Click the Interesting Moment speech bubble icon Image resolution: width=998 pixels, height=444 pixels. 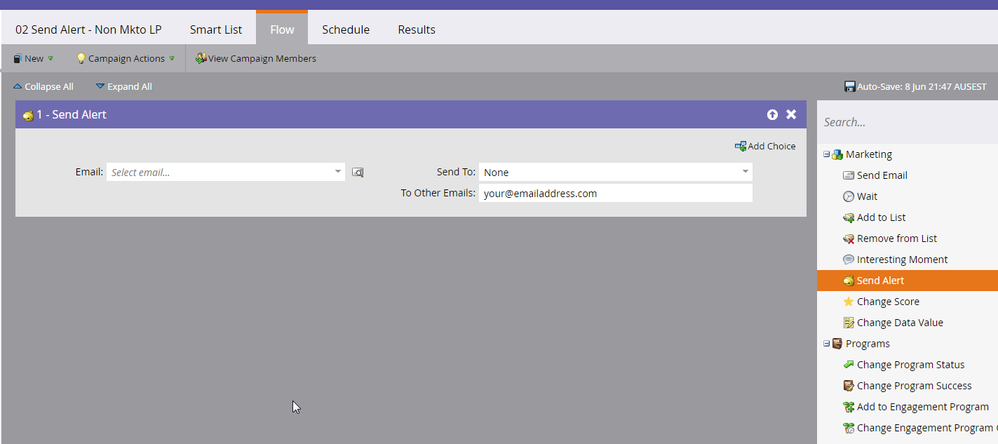tap(848, 260)
